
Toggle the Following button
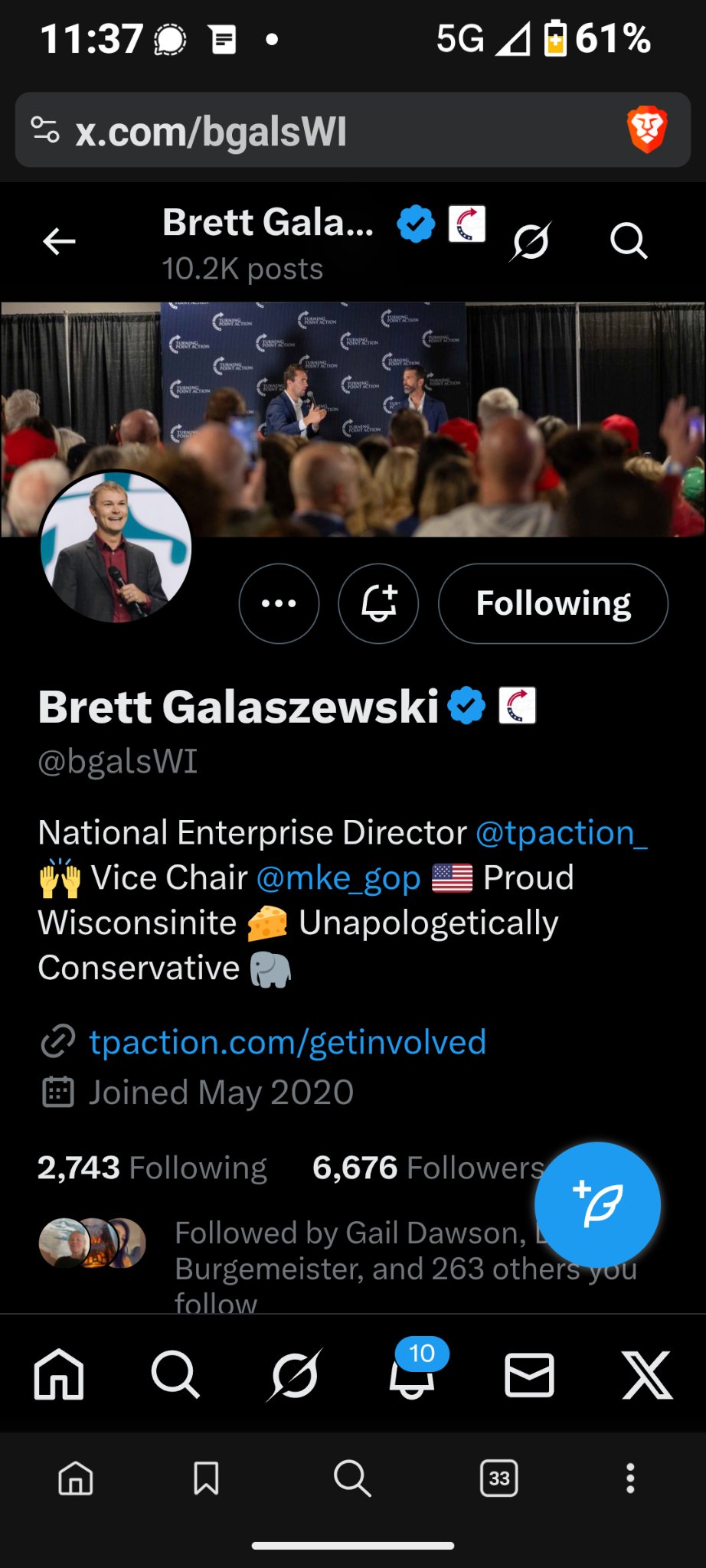tap(553, 603)
